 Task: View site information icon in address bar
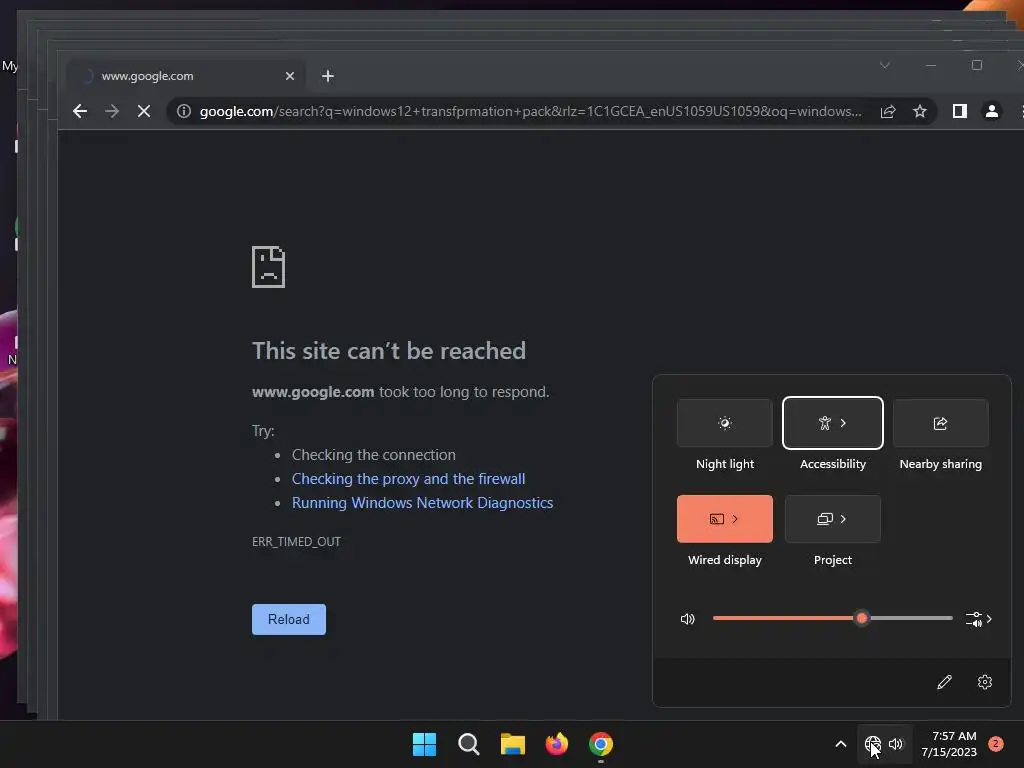[x=184, y=111]
